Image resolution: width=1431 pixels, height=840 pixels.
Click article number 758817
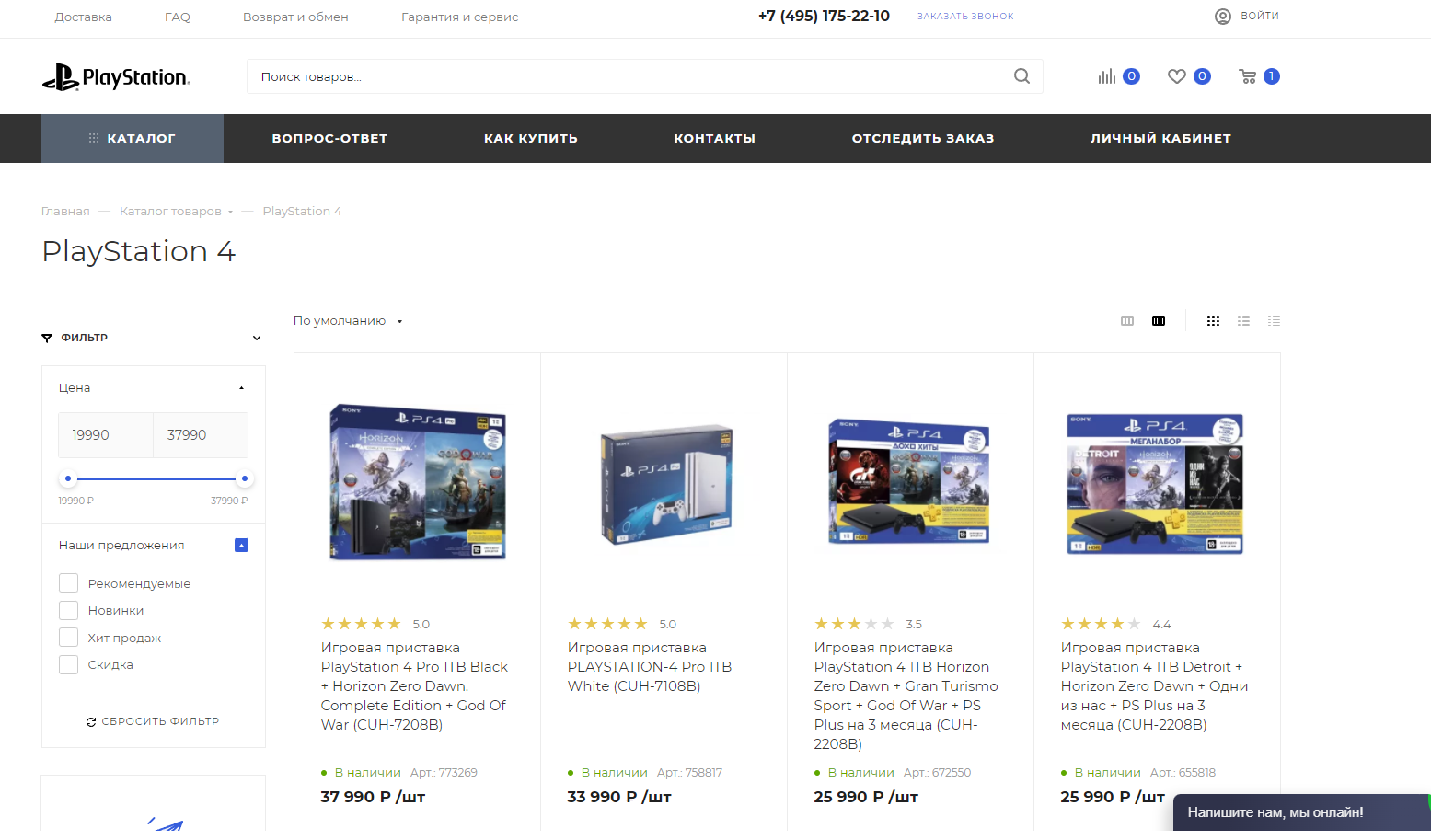click(689, 773)
